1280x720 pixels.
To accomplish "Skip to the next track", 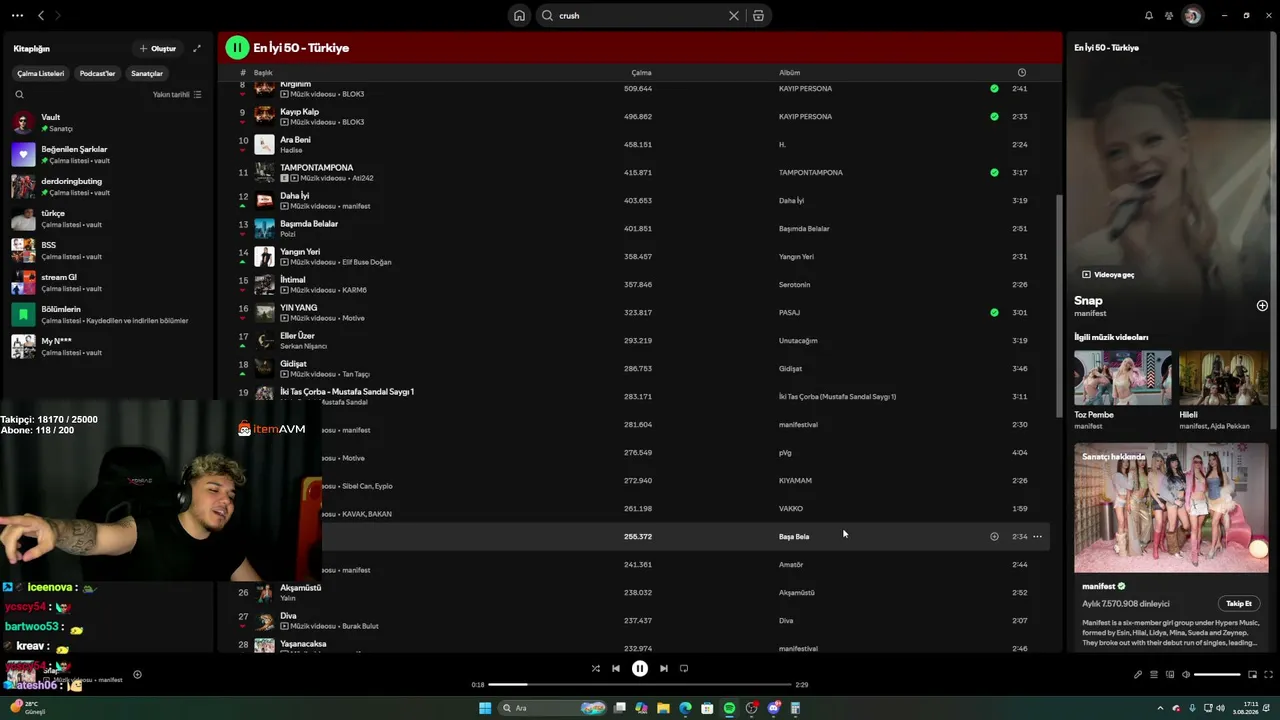I will coord(664,669).
